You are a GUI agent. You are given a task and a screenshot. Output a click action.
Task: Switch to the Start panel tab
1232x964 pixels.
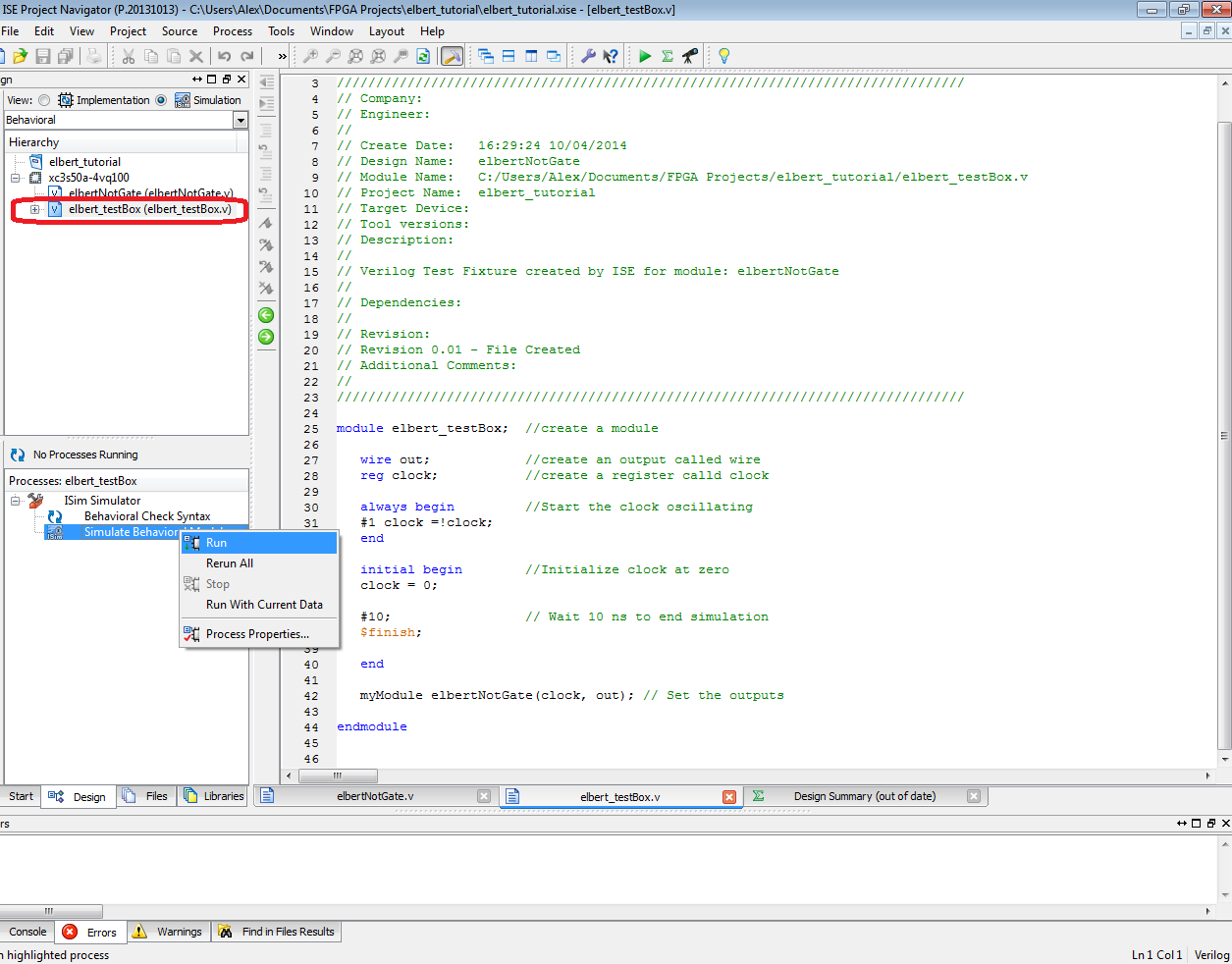[x=21, y=796]
